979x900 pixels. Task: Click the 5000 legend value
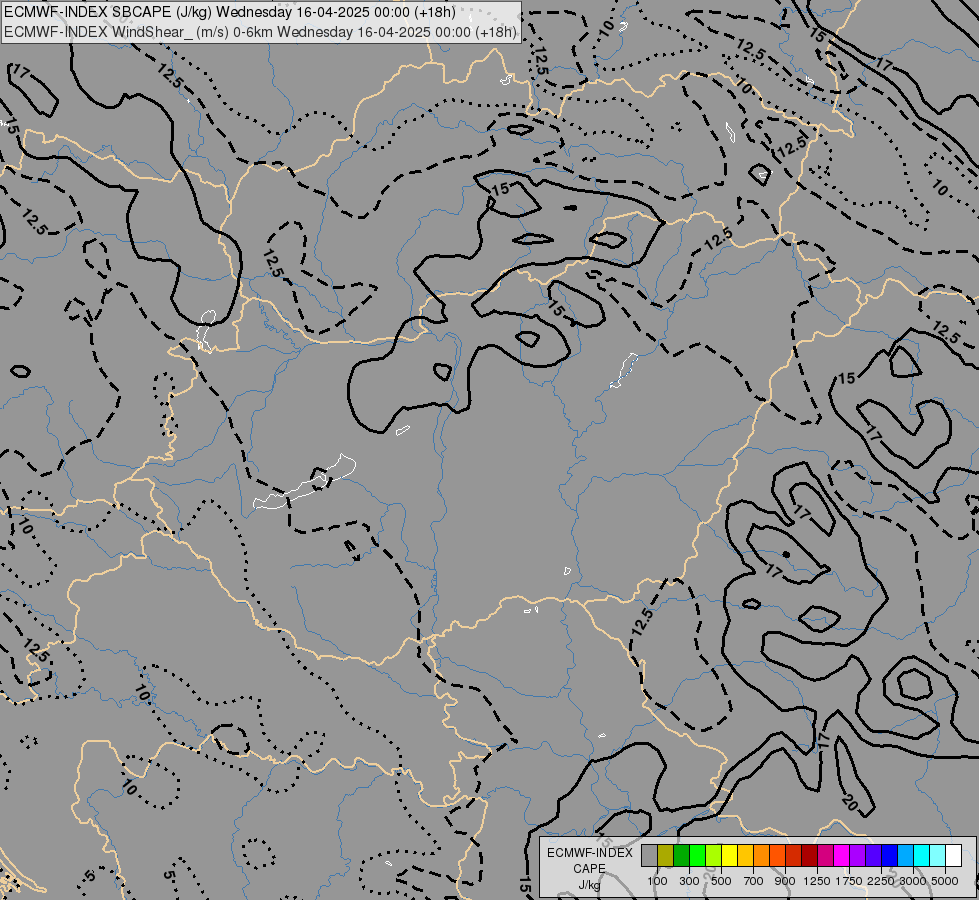coord(945,881)
